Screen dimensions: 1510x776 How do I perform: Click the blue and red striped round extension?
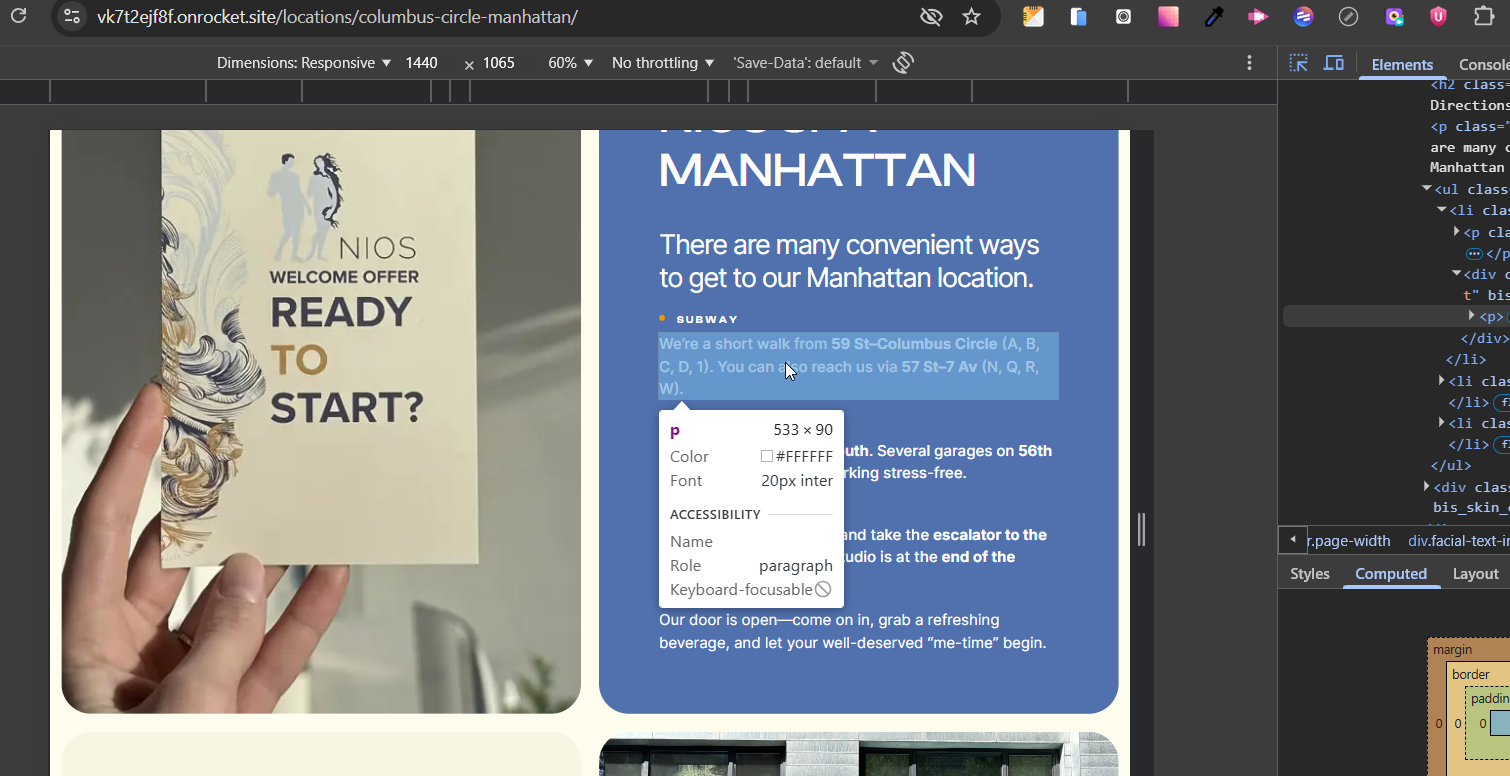[1303, 16]
